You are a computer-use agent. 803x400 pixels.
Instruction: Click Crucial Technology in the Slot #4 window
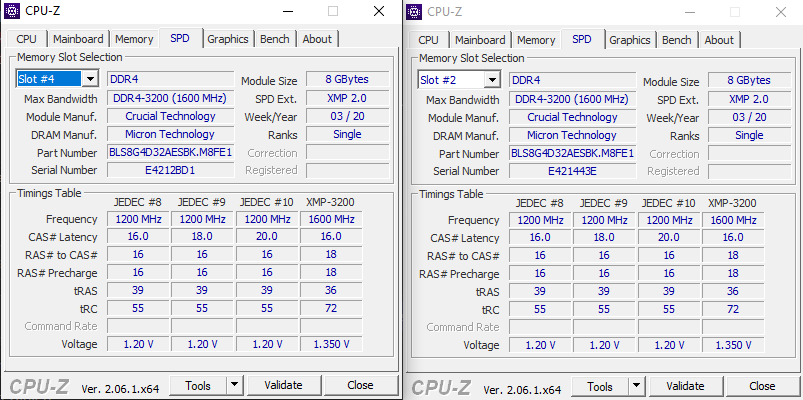(171, 116)
